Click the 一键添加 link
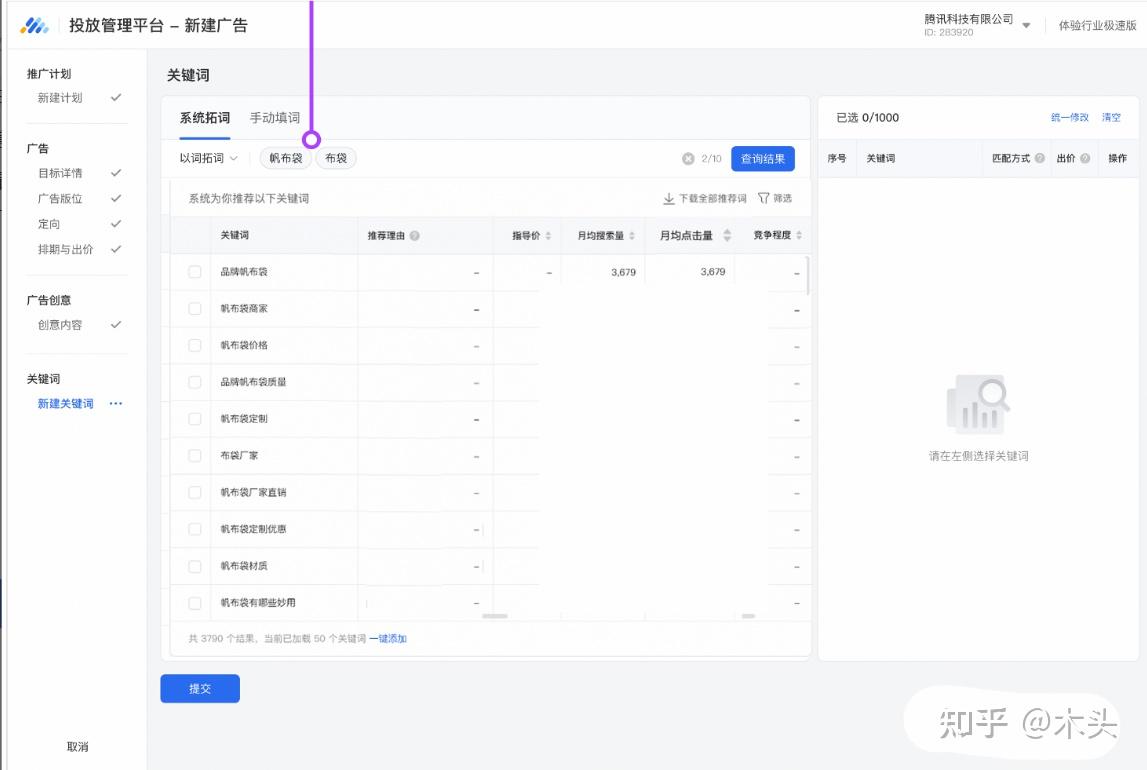This screenshot has height=770, width=1147. pos(388,638)
